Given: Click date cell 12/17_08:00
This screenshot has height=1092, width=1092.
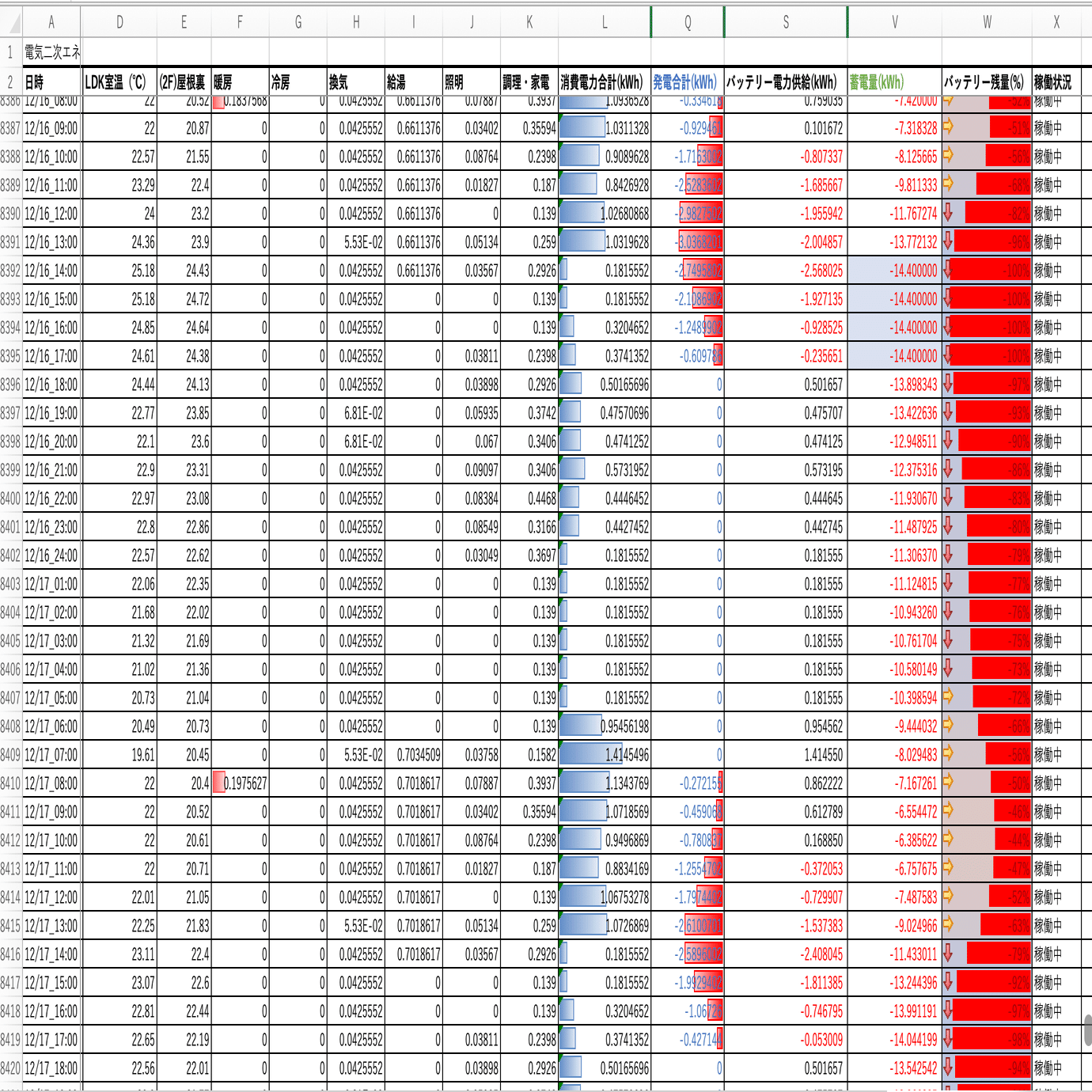Looking at the screenshot, I should (52, 783).
